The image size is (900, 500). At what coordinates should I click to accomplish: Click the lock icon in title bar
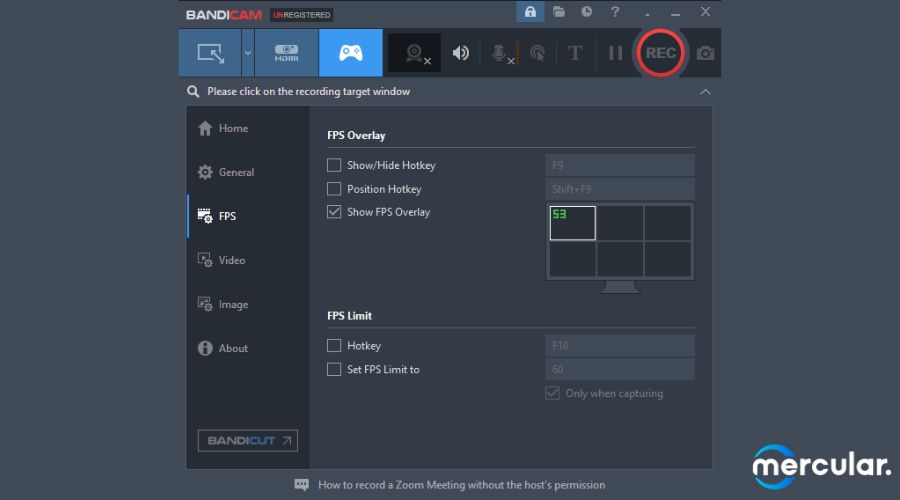pyautogui.click(x=530, y=11)
